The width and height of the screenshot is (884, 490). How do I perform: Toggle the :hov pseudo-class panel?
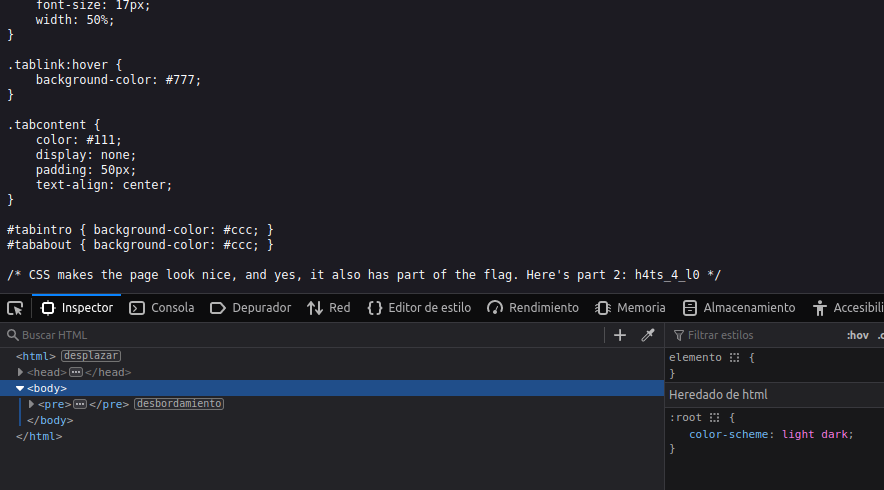tap(857, 335)
